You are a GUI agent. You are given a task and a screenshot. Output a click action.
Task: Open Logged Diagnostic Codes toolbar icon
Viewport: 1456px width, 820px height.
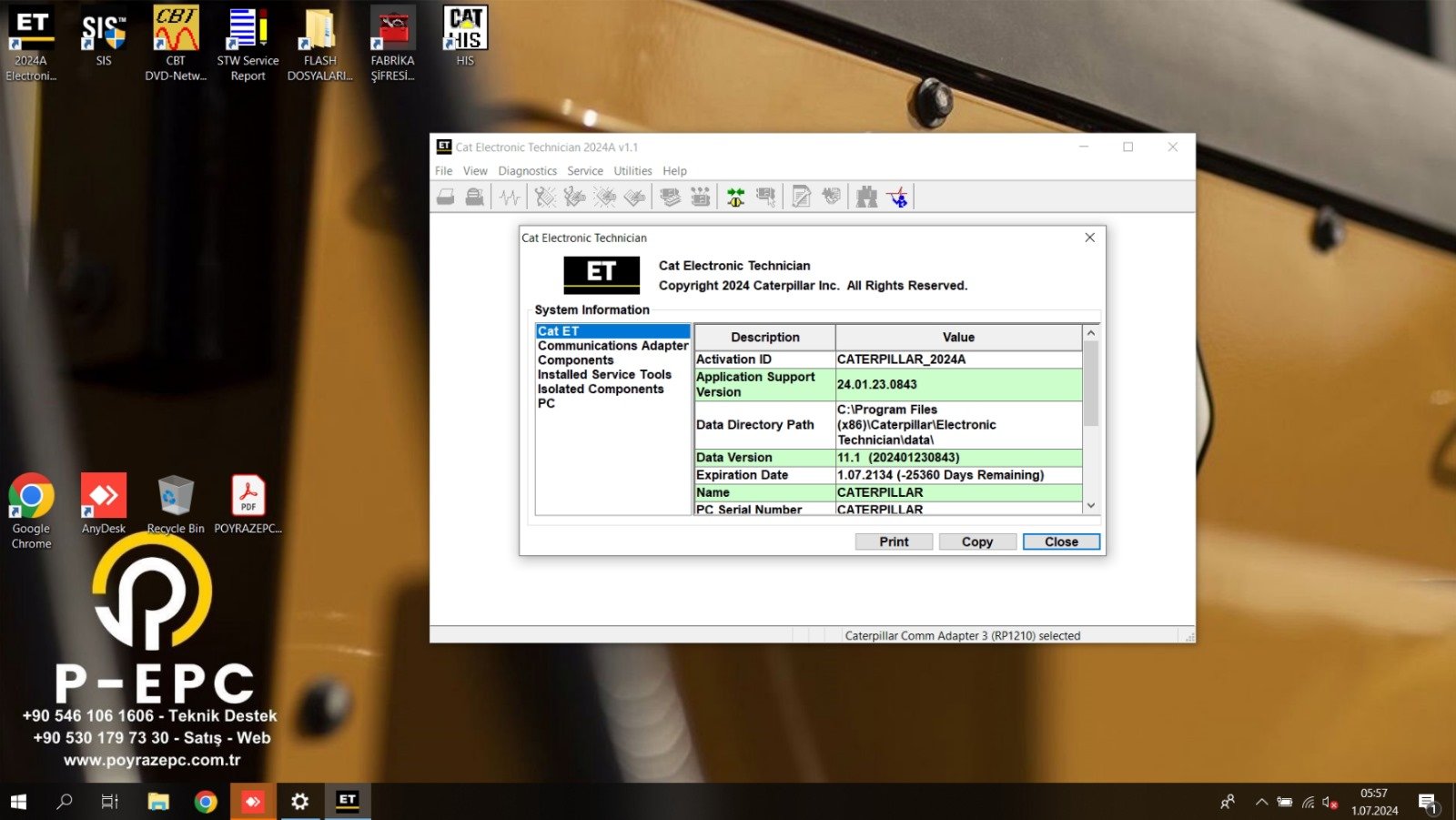tap(575, 197)
